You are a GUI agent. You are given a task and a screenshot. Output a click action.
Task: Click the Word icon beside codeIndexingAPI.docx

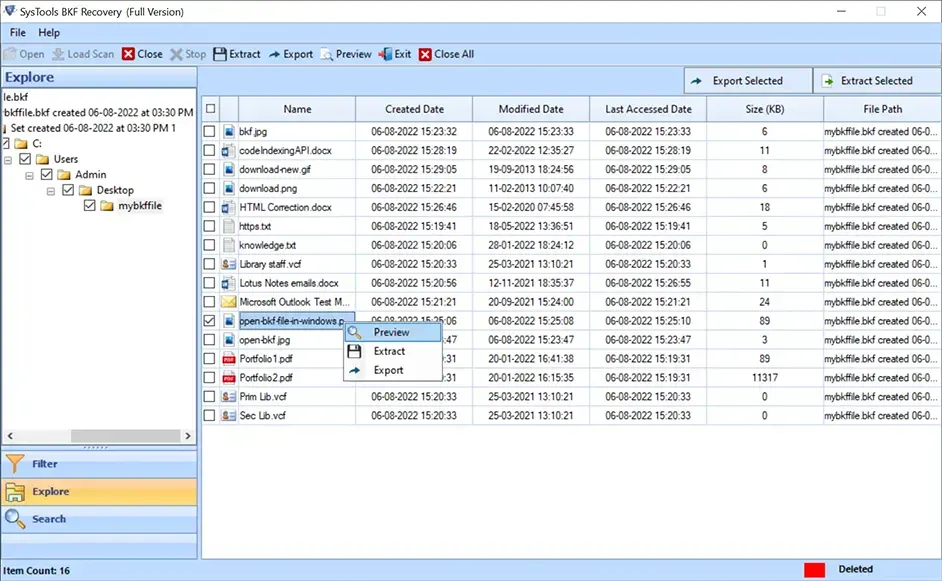(x=228, y=151)
